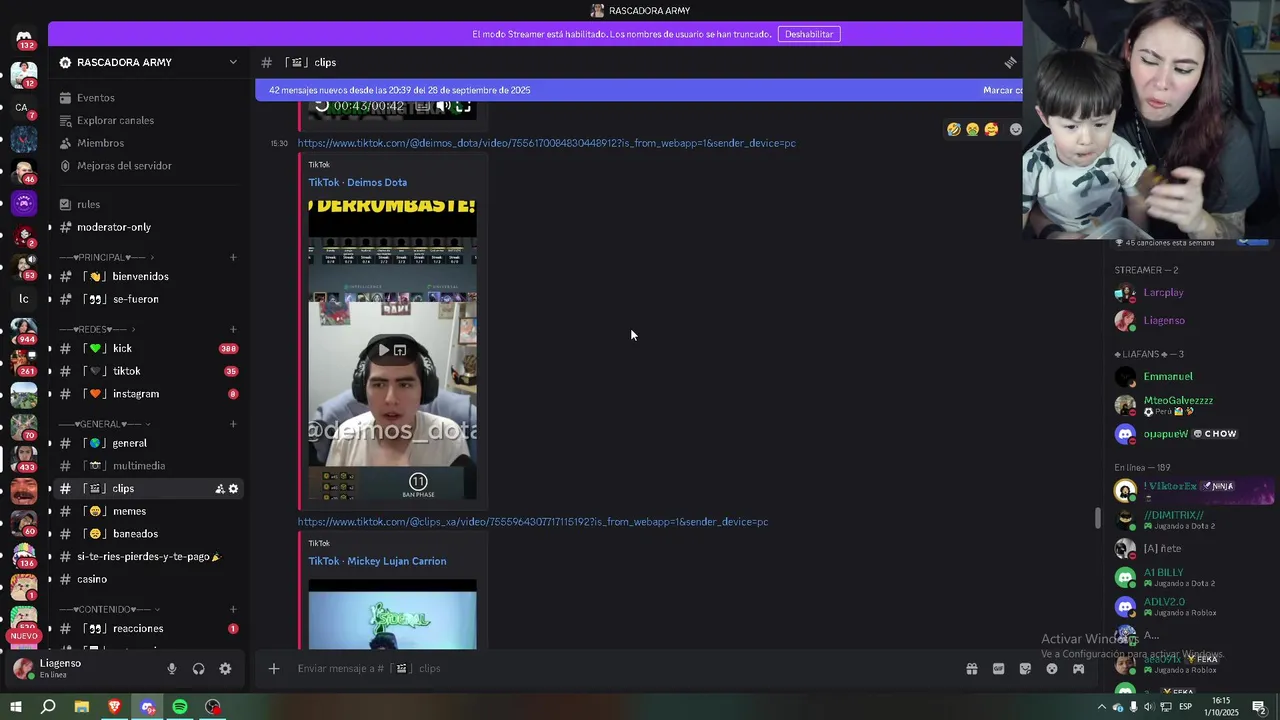Create invite for the clips channel

tap(219, 489)
